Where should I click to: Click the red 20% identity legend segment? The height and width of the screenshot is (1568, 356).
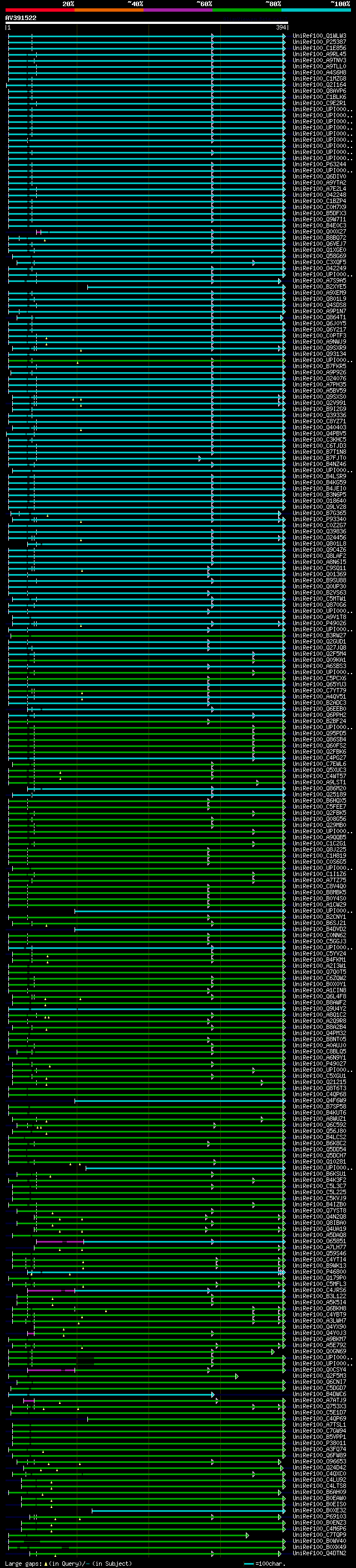pyautogui.click(x=39, y=10)
